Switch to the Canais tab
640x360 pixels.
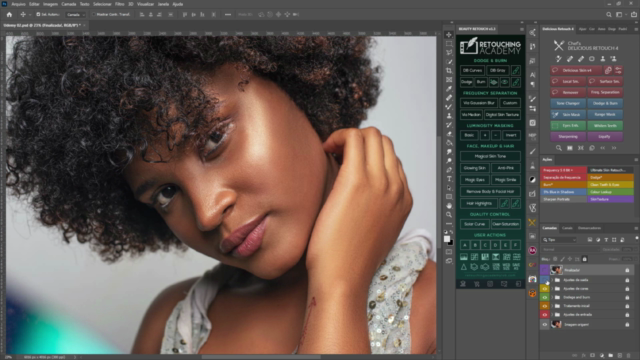(567, 228)
